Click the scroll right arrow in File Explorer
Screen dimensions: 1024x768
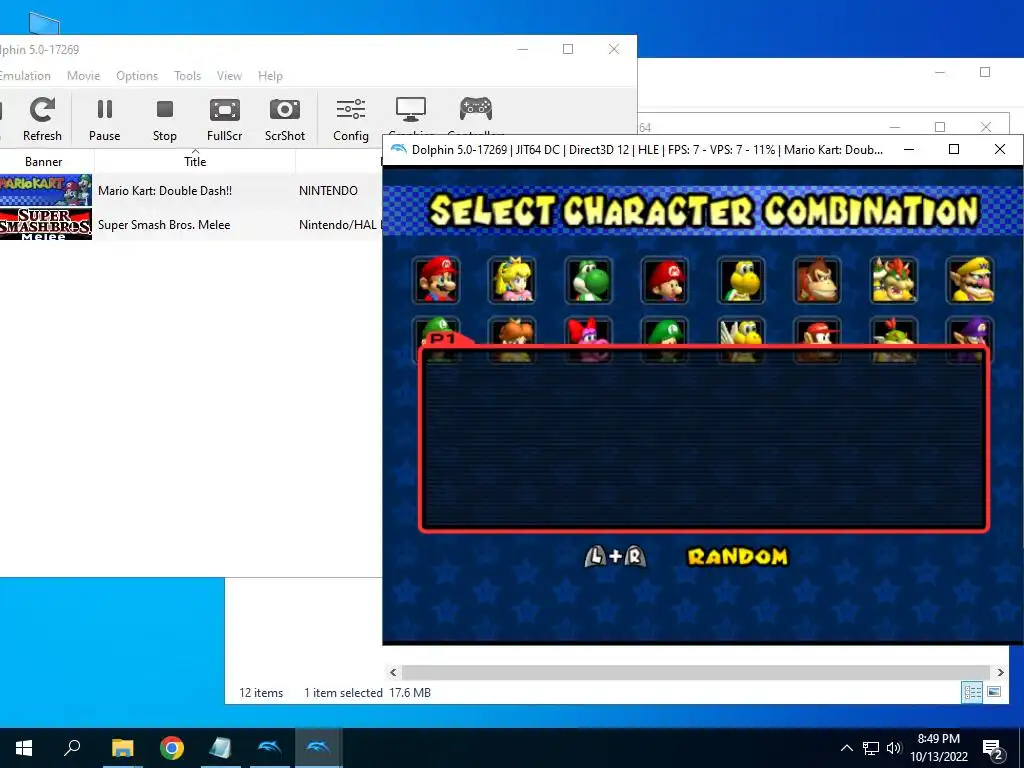point(1000,672)
